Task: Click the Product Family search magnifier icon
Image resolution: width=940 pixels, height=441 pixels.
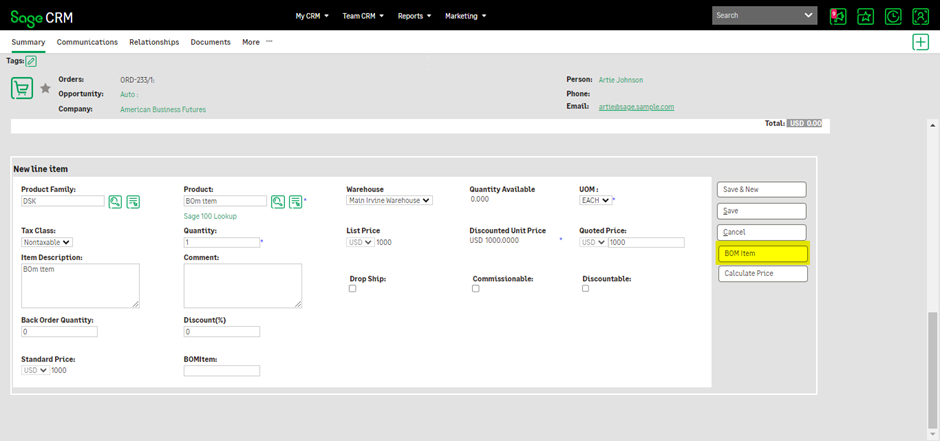Action: click(x=116, y=201)
